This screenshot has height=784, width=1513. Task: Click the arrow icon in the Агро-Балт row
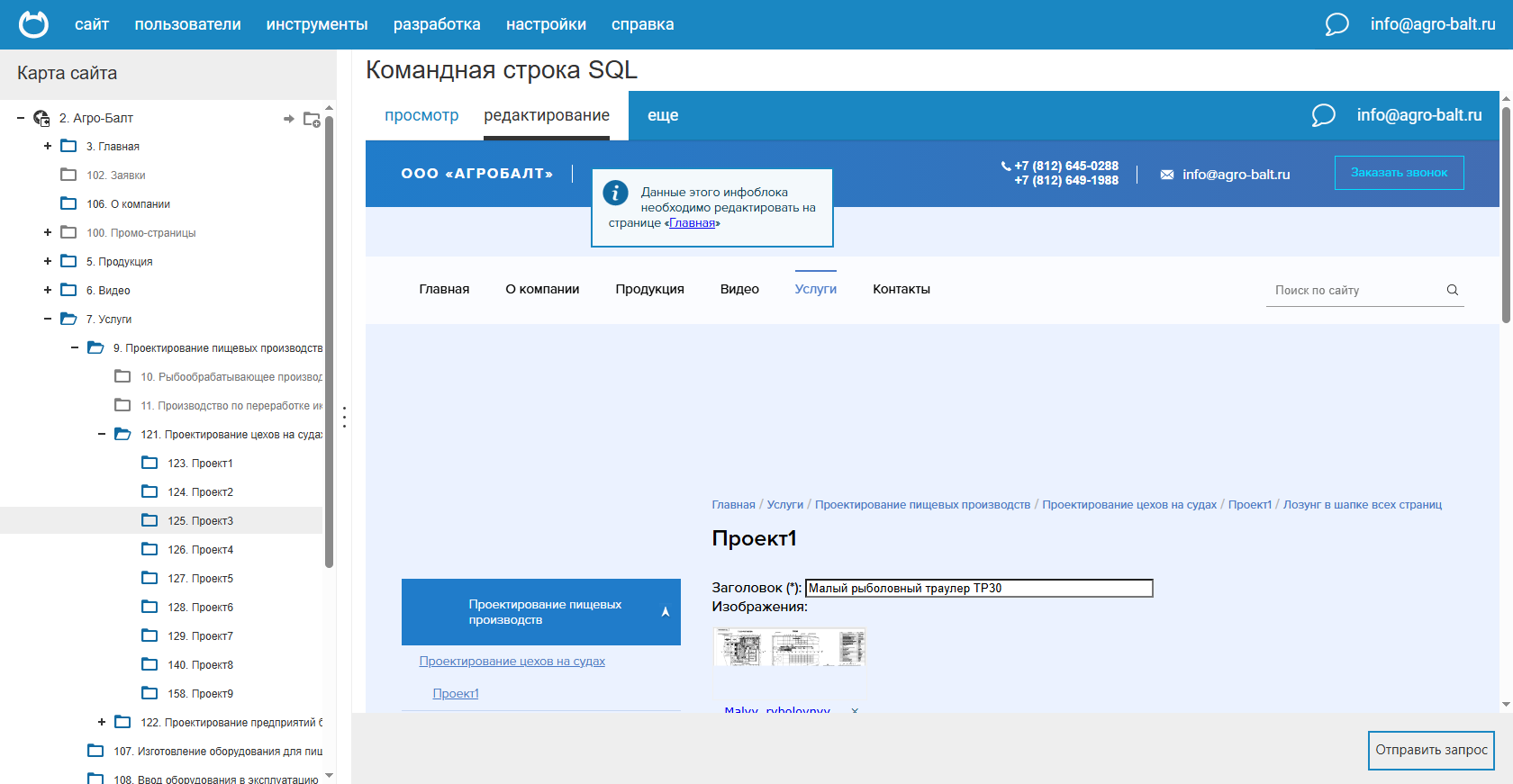coord(289,119)
